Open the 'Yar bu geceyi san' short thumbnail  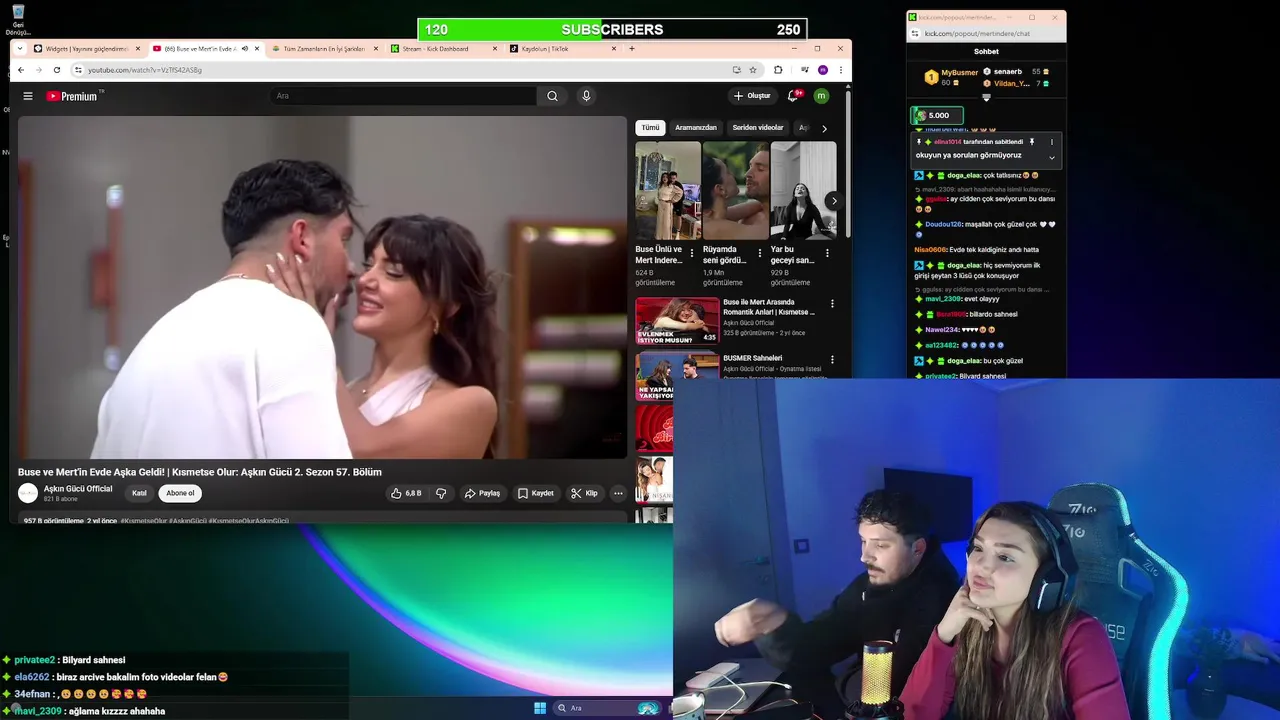click(x=804, y=190)
